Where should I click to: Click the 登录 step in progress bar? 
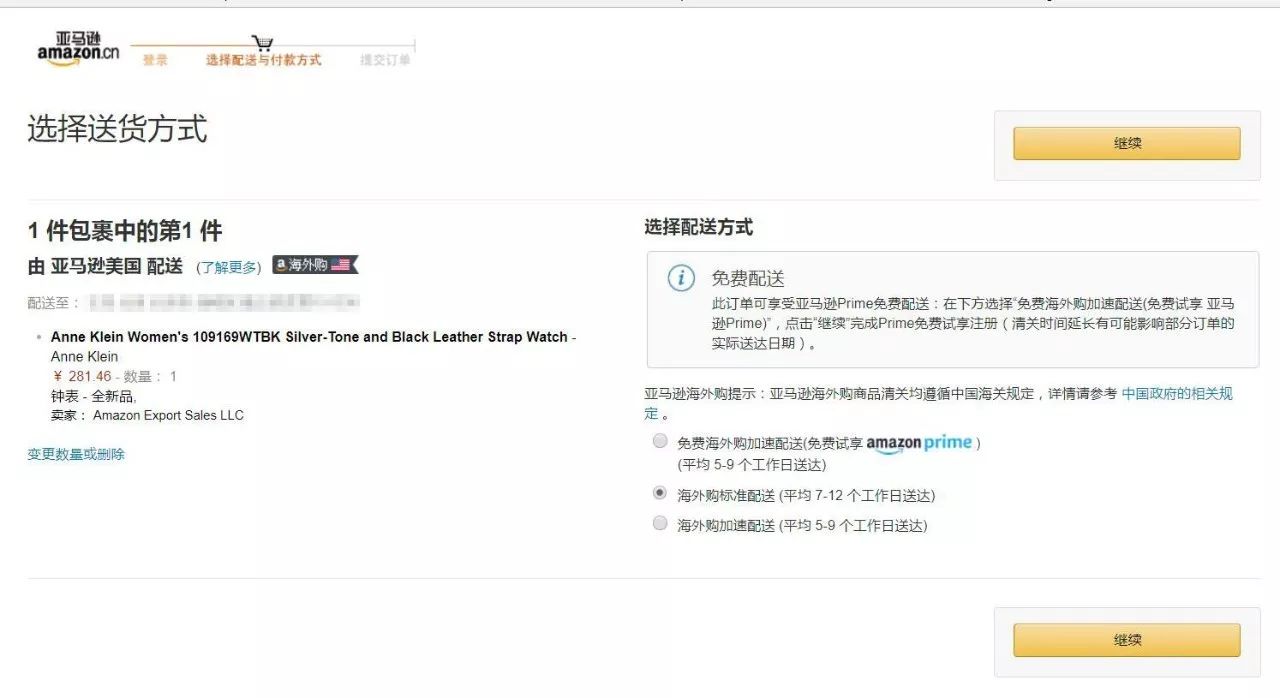[x=155, y=60]
